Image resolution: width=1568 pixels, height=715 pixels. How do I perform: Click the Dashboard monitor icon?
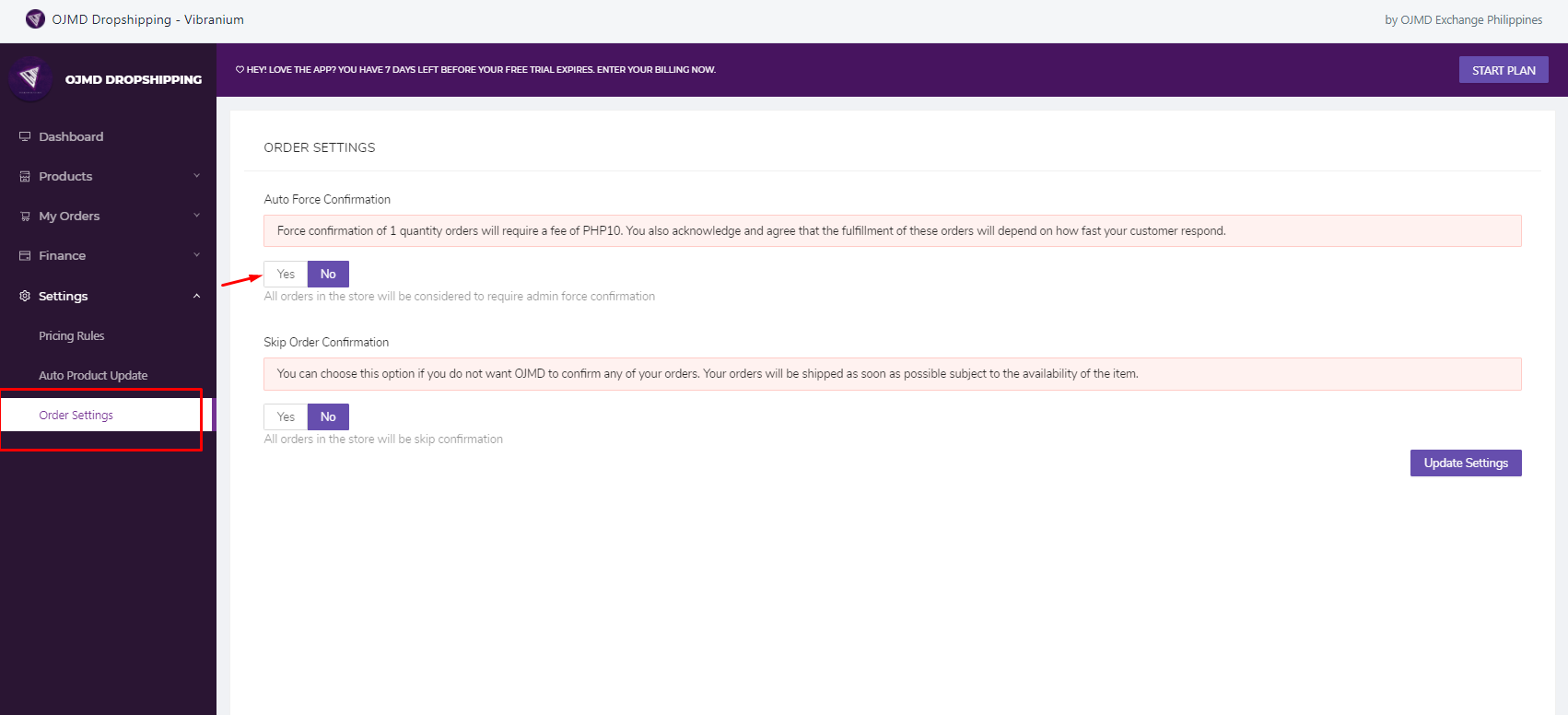25,136
